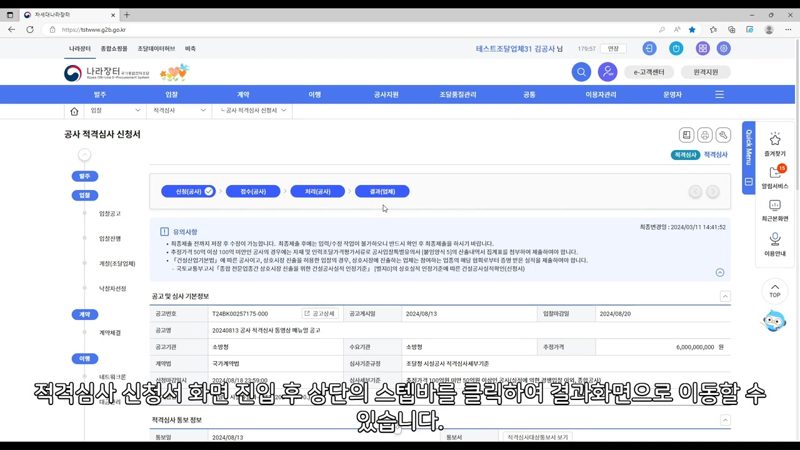Screen dimensions: 800x450
Task: Click 연장 session extend button
Action: (x=613, y=48)
